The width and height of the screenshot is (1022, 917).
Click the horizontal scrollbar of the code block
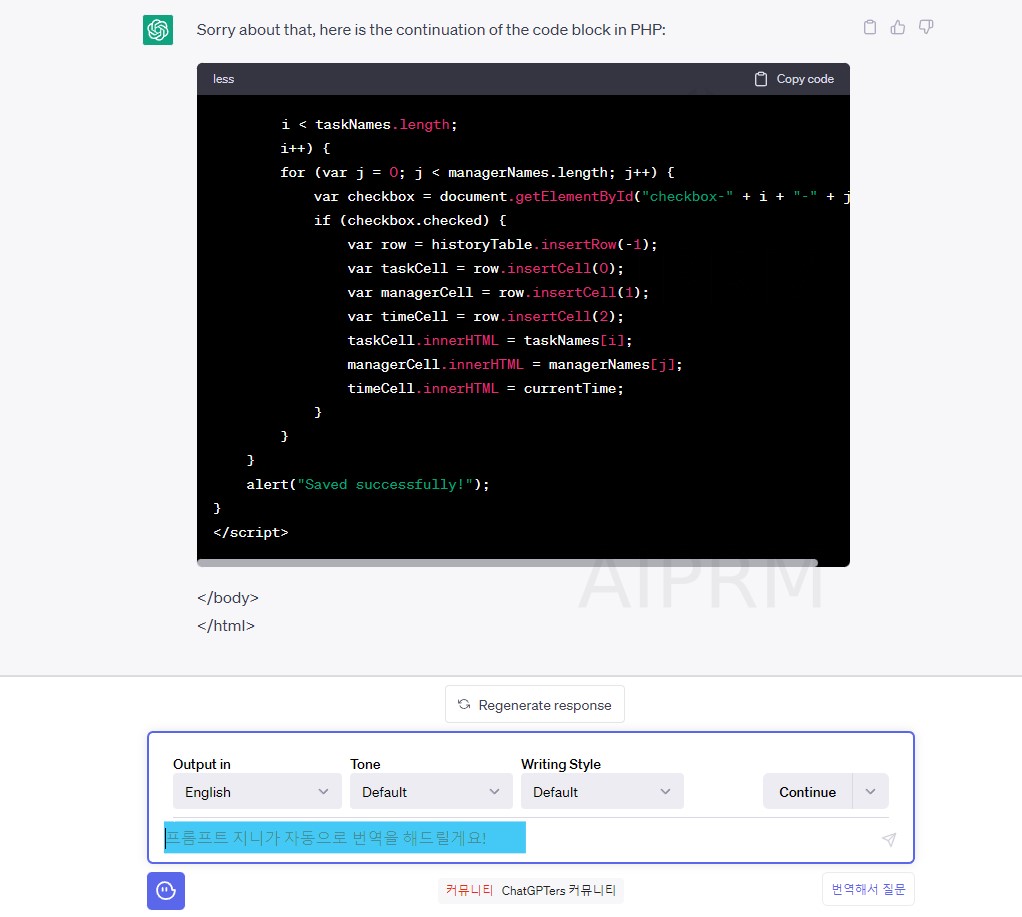coord(507,562)
